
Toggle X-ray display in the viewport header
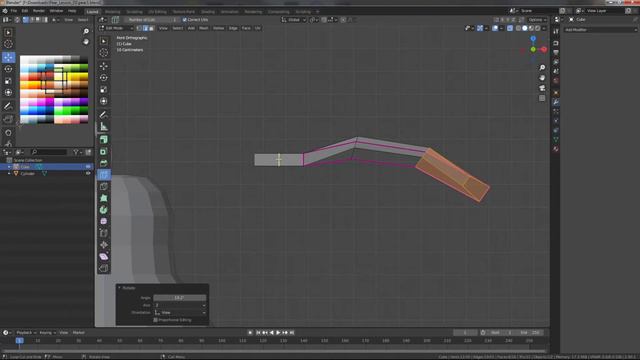[x=510, y=28]
